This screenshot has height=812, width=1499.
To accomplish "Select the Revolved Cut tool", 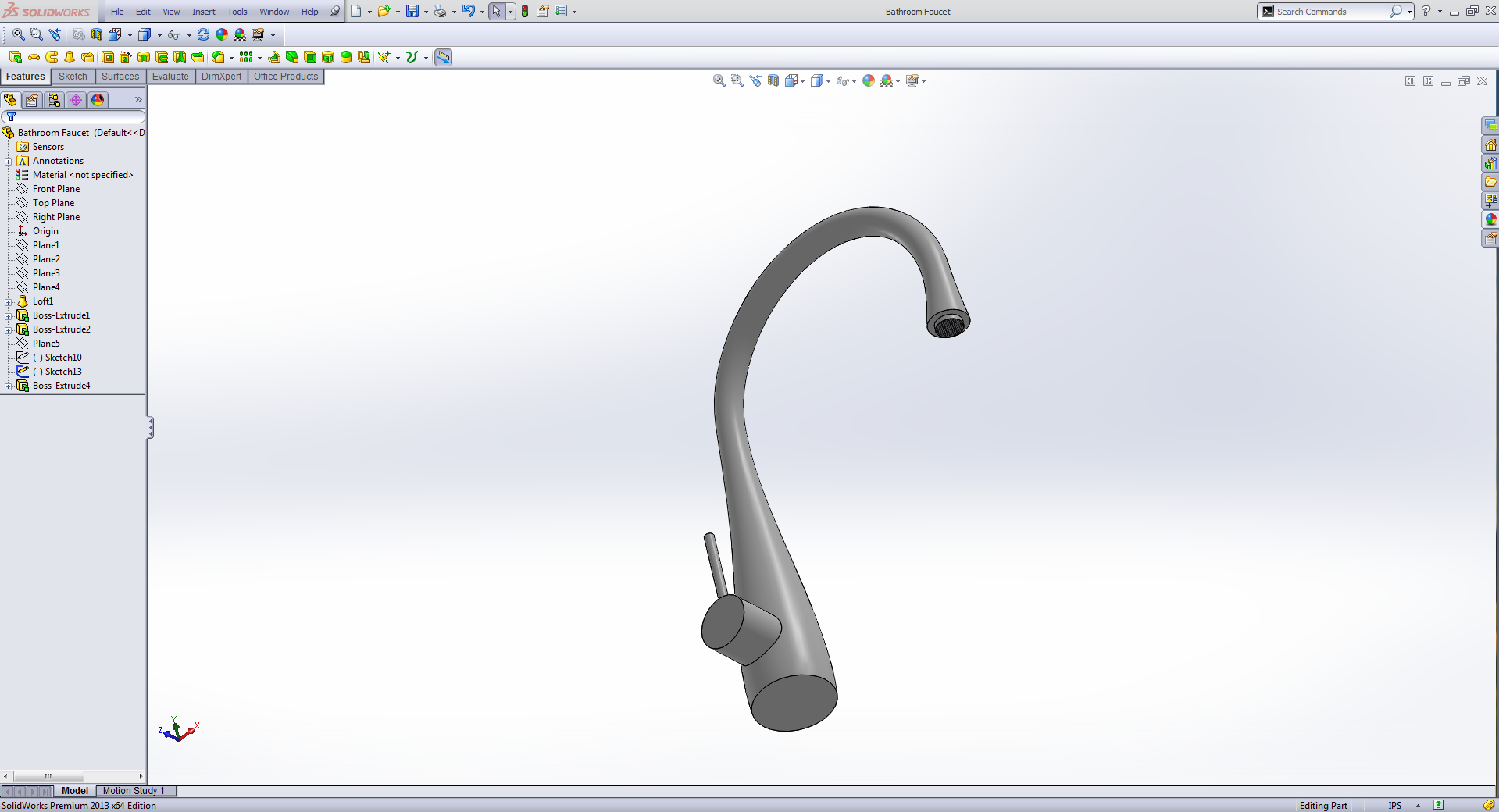I will click(144, 57).
